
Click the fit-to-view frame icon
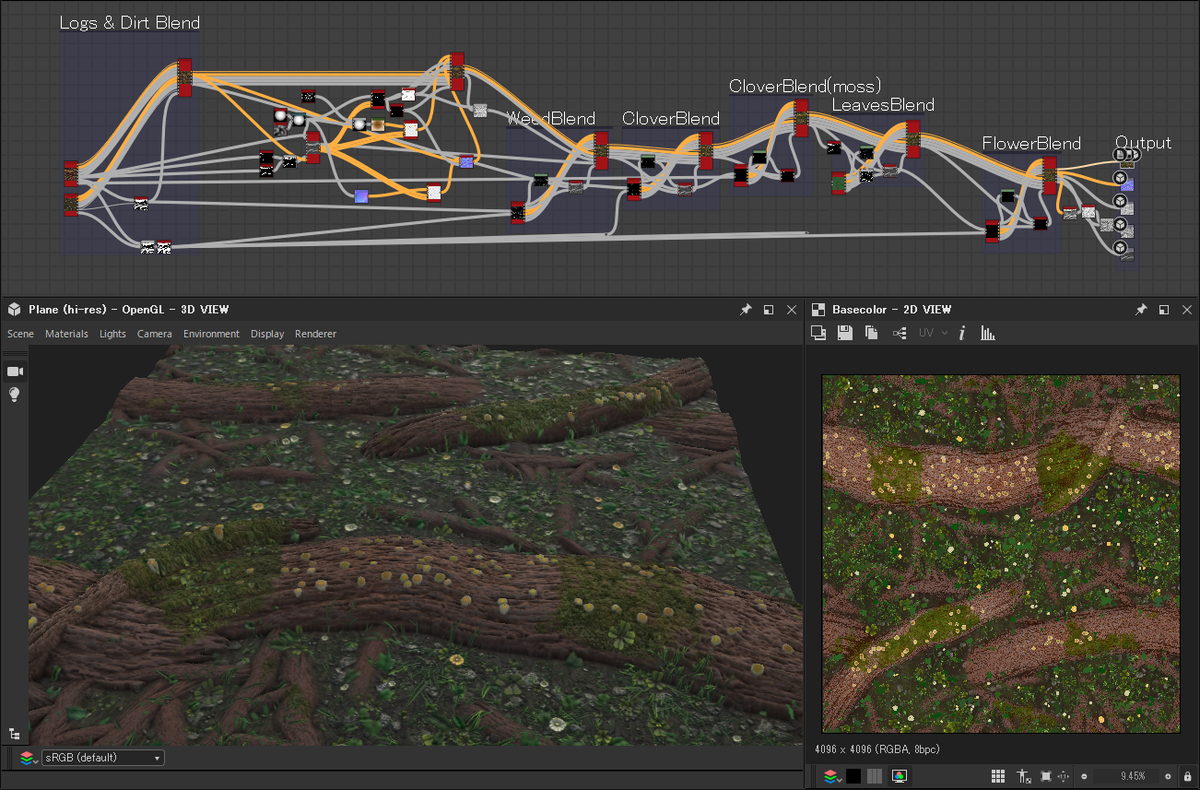[x=1045, y=776]
